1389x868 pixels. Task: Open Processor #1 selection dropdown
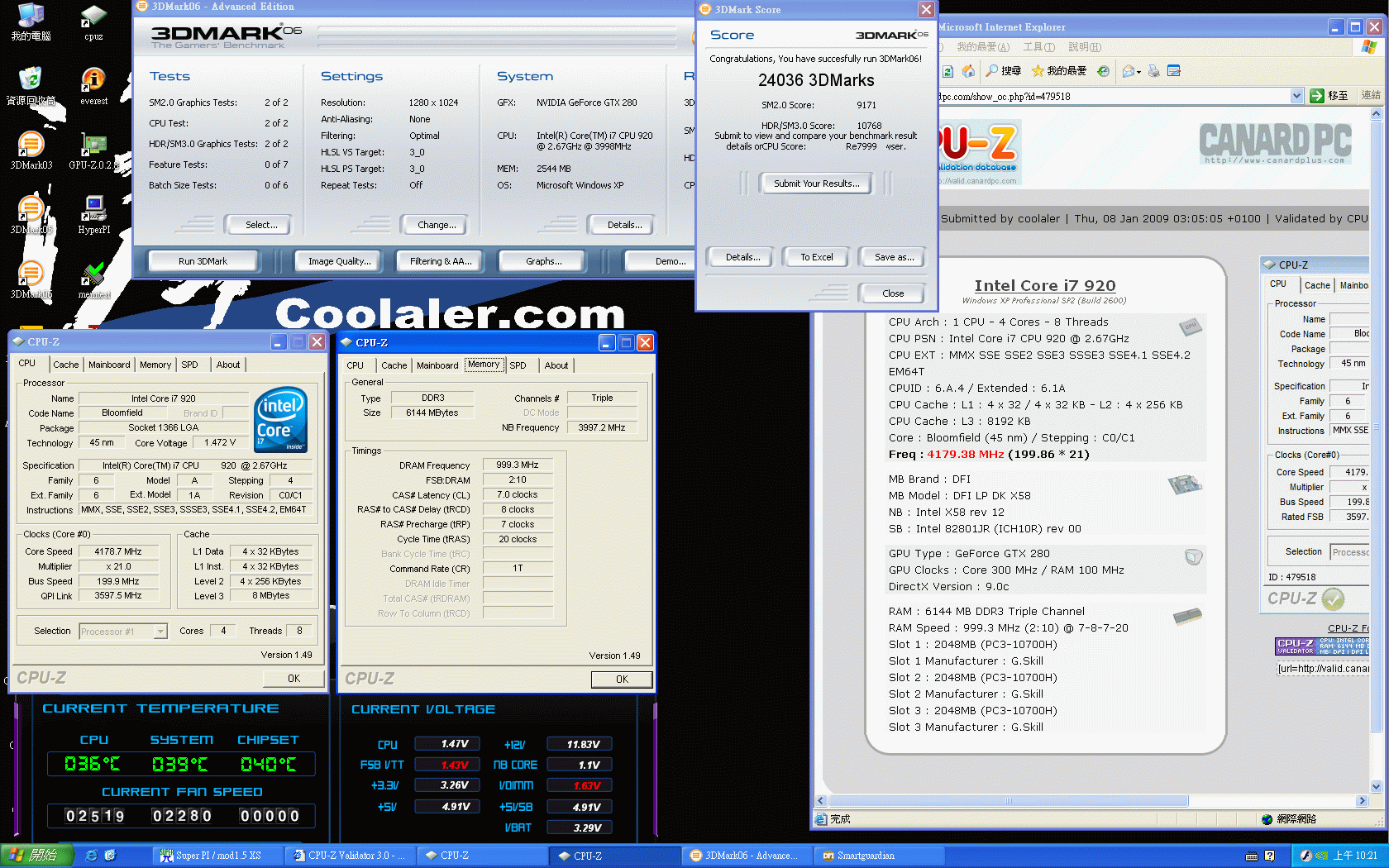(x=160, y=632)
